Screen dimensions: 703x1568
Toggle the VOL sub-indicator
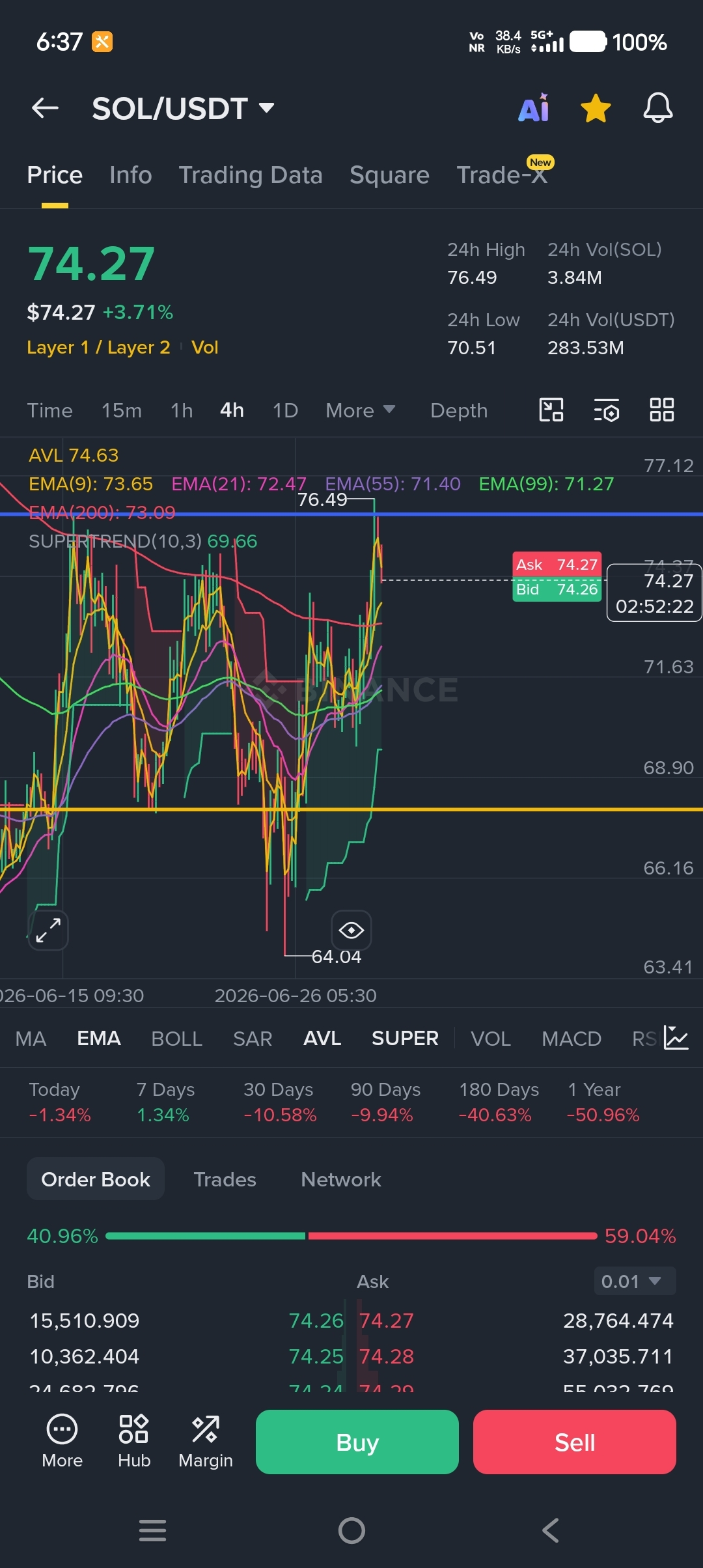(491, 1038)
